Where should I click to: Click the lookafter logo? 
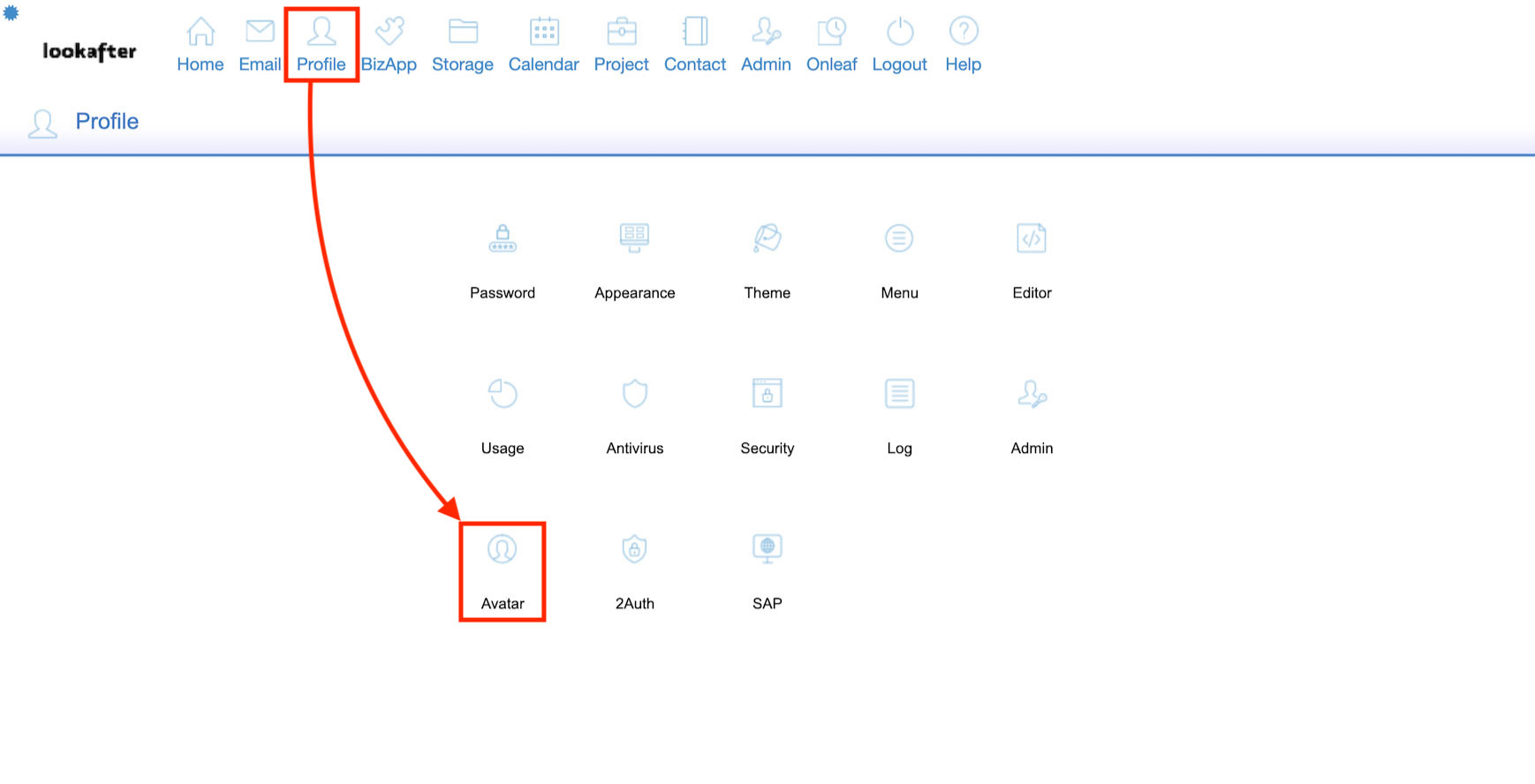[x=89, y=52]
